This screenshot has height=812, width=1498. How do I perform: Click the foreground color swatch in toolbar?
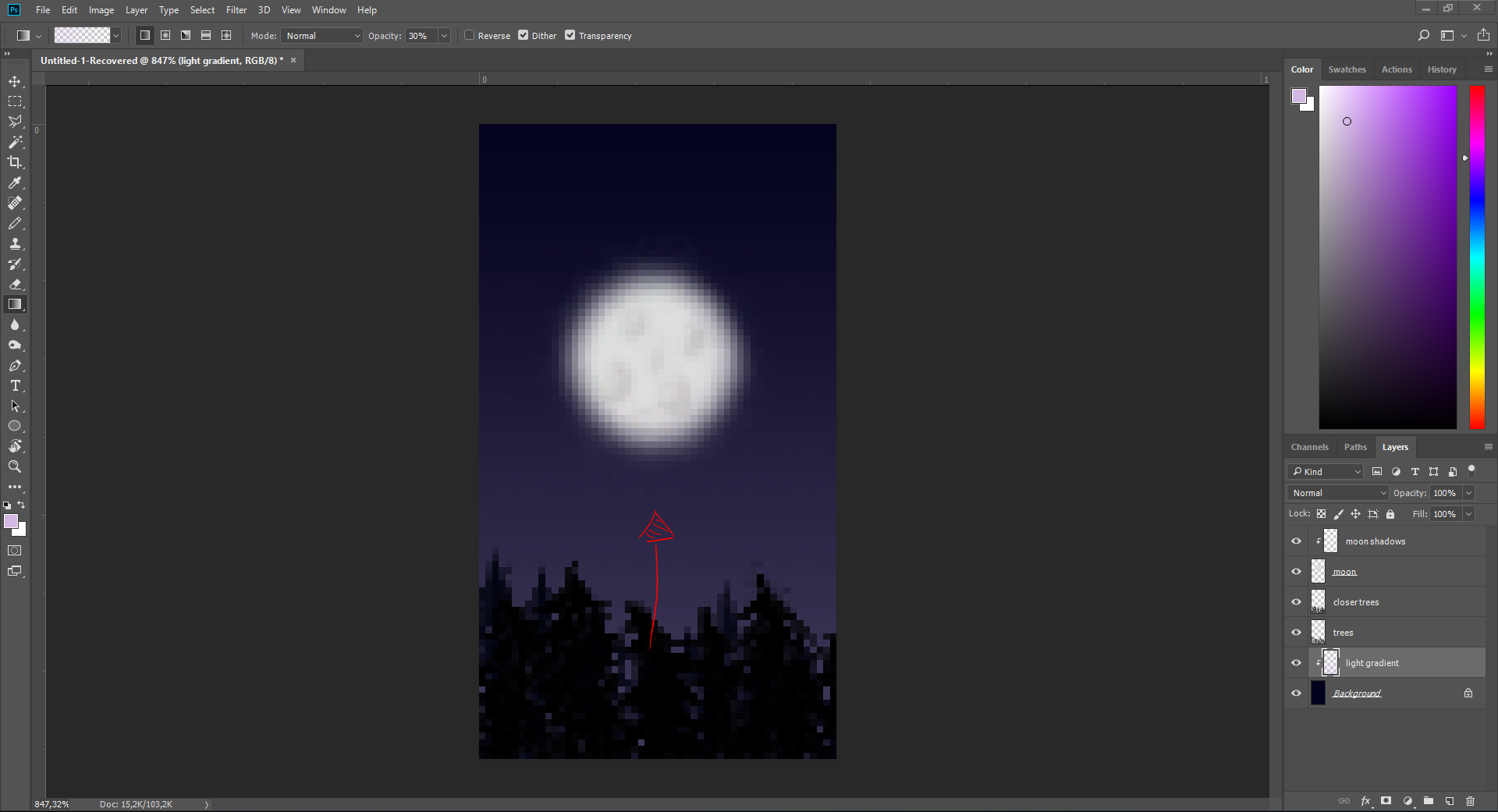click(x=11, y=521)
